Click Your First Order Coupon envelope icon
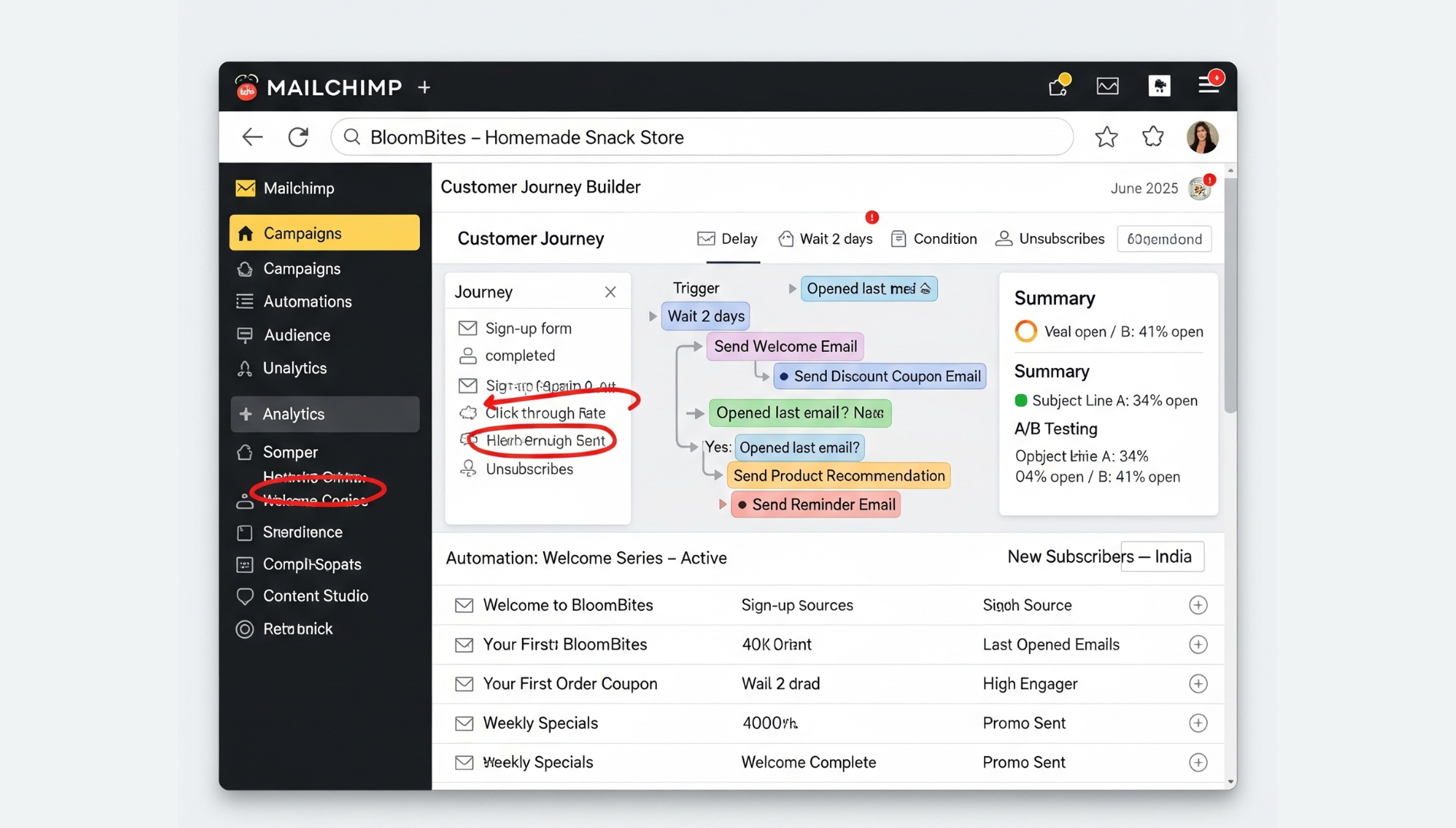Screen dimensions: 1456x828 pyautogui.click(x=464, y=684)
